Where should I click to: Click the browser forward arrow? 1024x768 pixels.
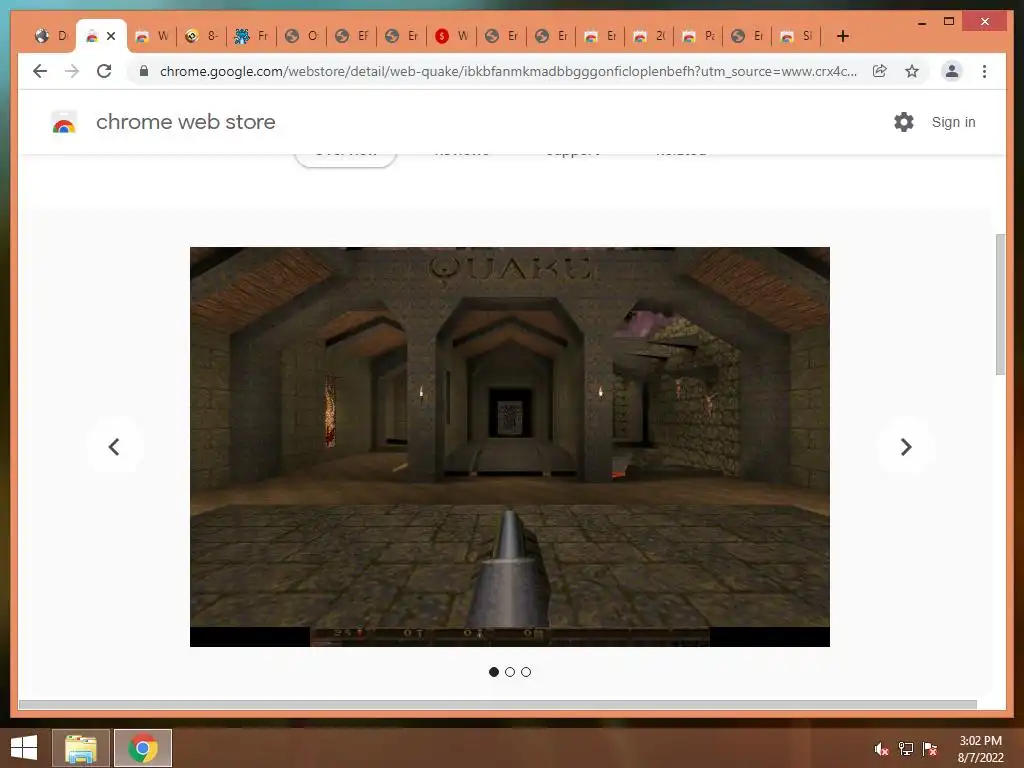(72, 71)
